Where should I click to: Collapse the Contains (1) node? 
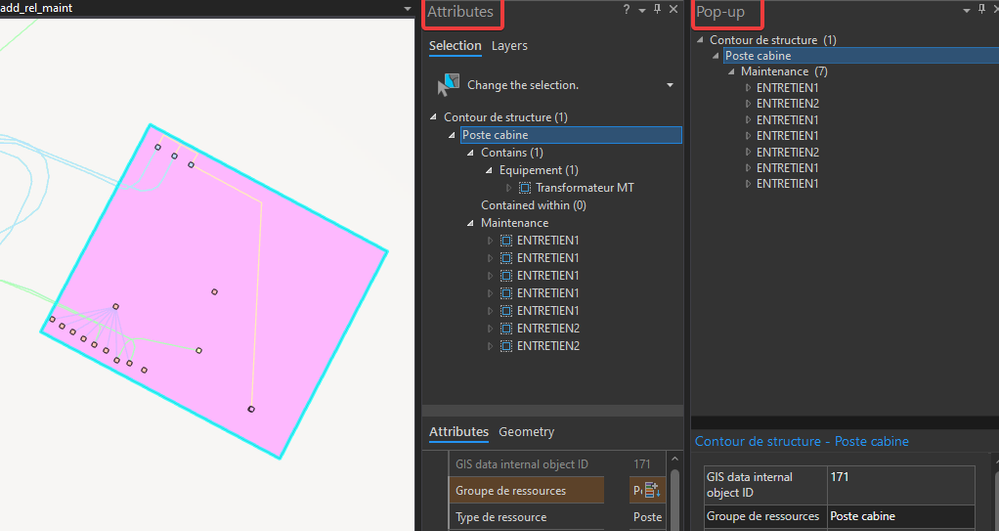(x=471, y=152)
